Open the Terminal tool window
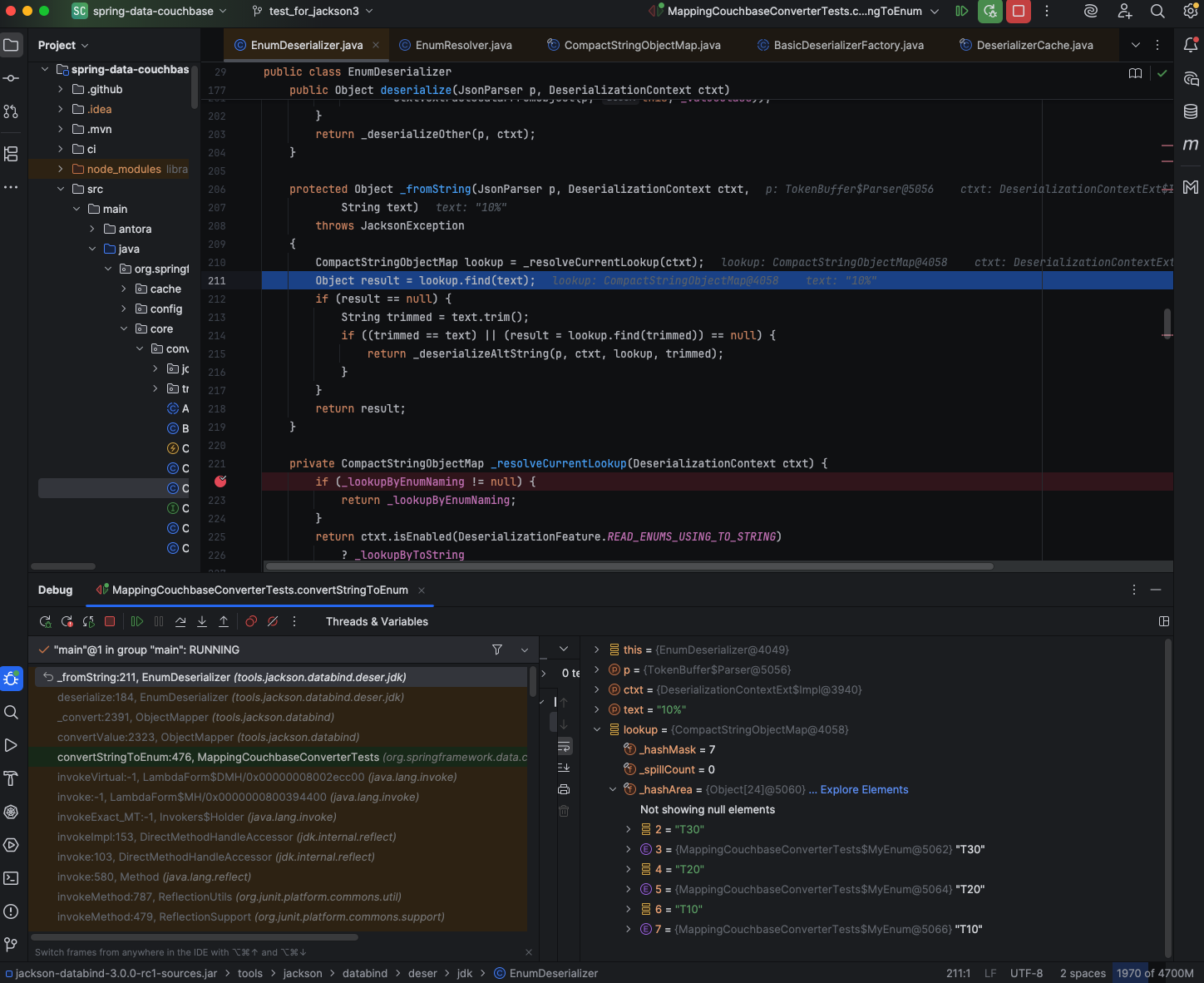Image resolution: width=1204 pixels, height=983 pixels. 12,878
